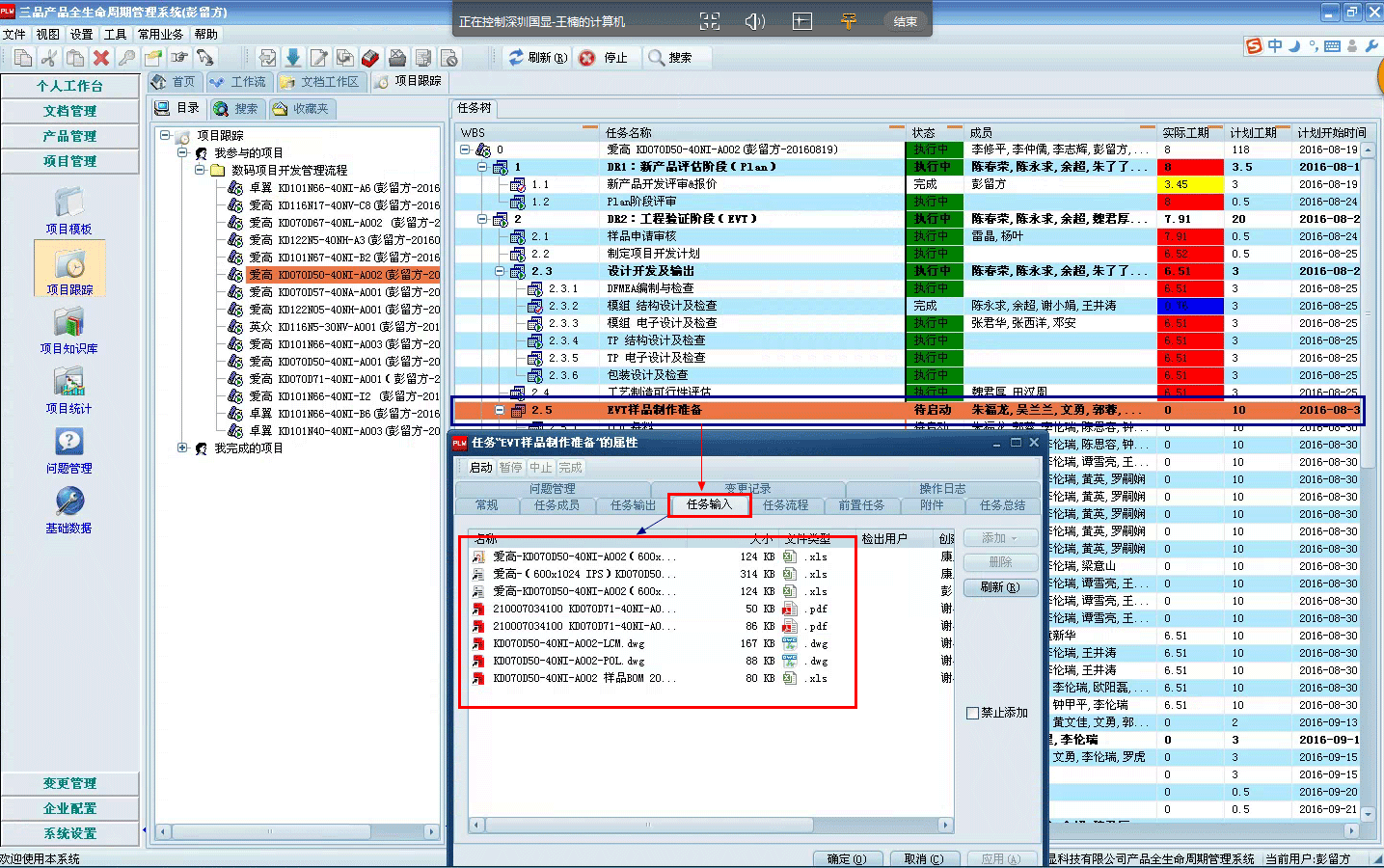Enable the 禁止添加 checkbox
Image resolution: width=1384 pixels, height=868 pixels.
coord(973,713)
